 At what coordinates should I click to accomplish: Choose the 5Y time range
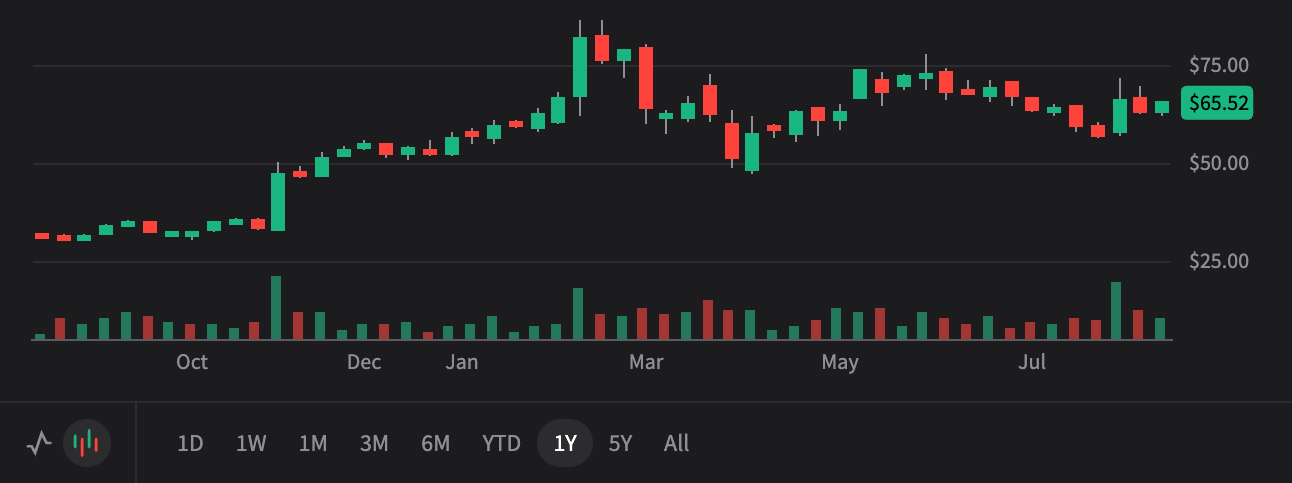[x=620, y=443]
